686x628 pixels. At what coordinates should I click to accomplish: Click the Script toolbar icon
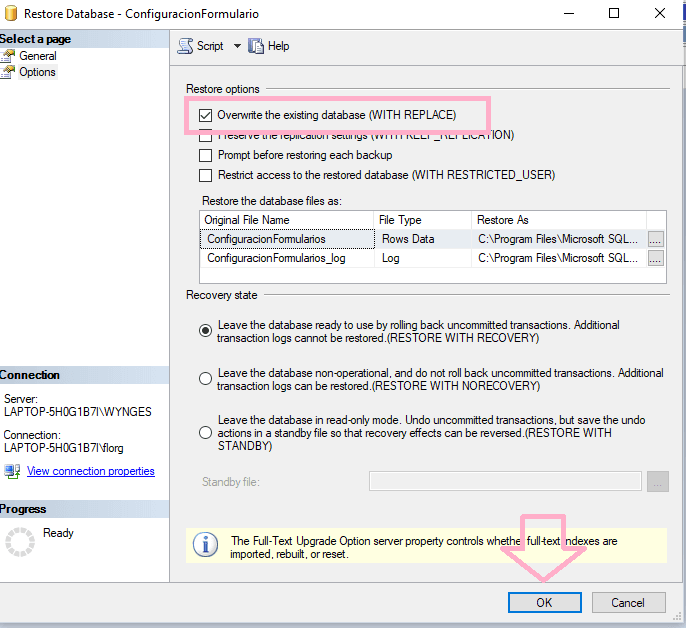point(185,46)
